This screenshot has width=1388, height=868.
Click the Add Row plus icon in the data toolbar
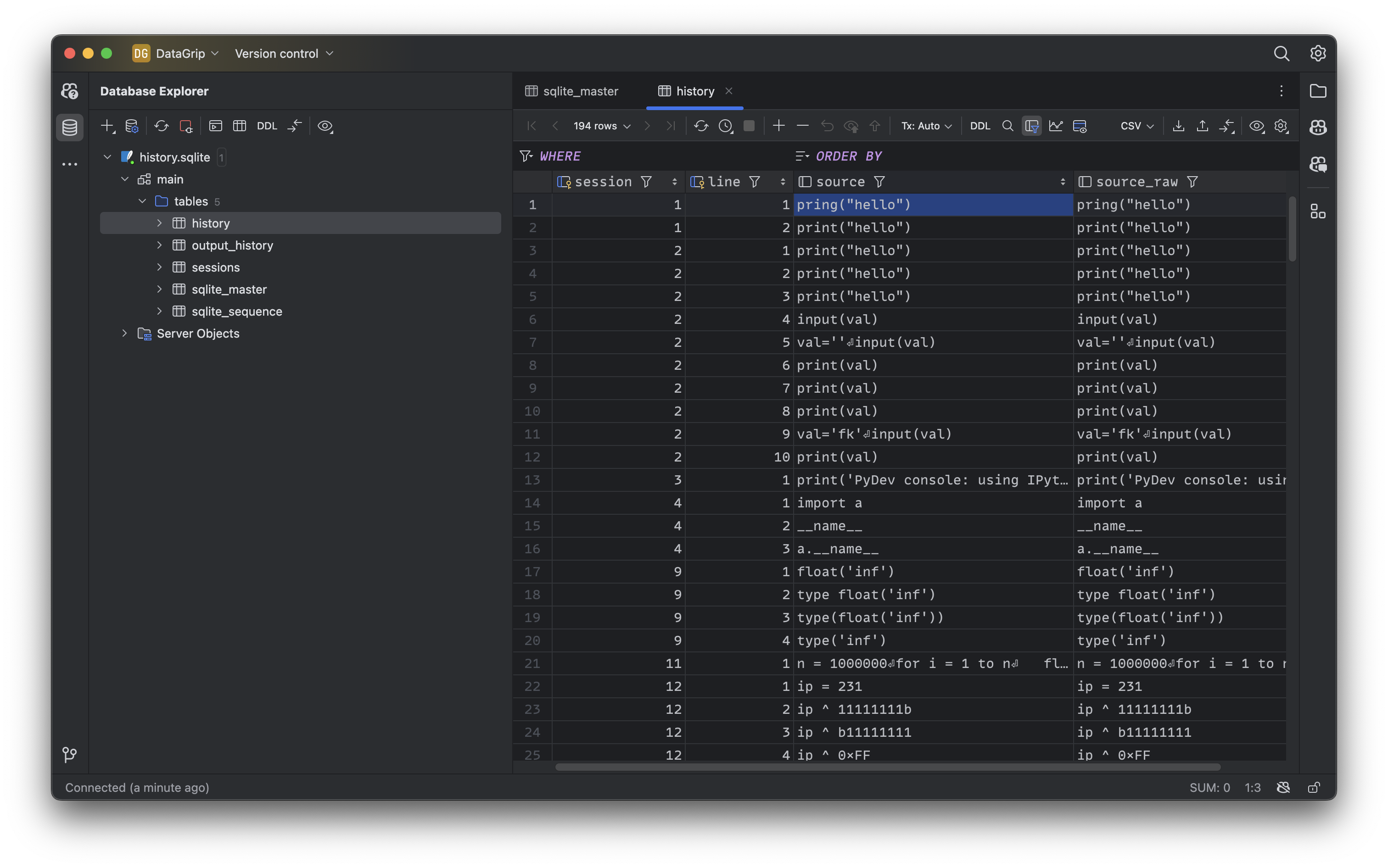click(779, 126)
